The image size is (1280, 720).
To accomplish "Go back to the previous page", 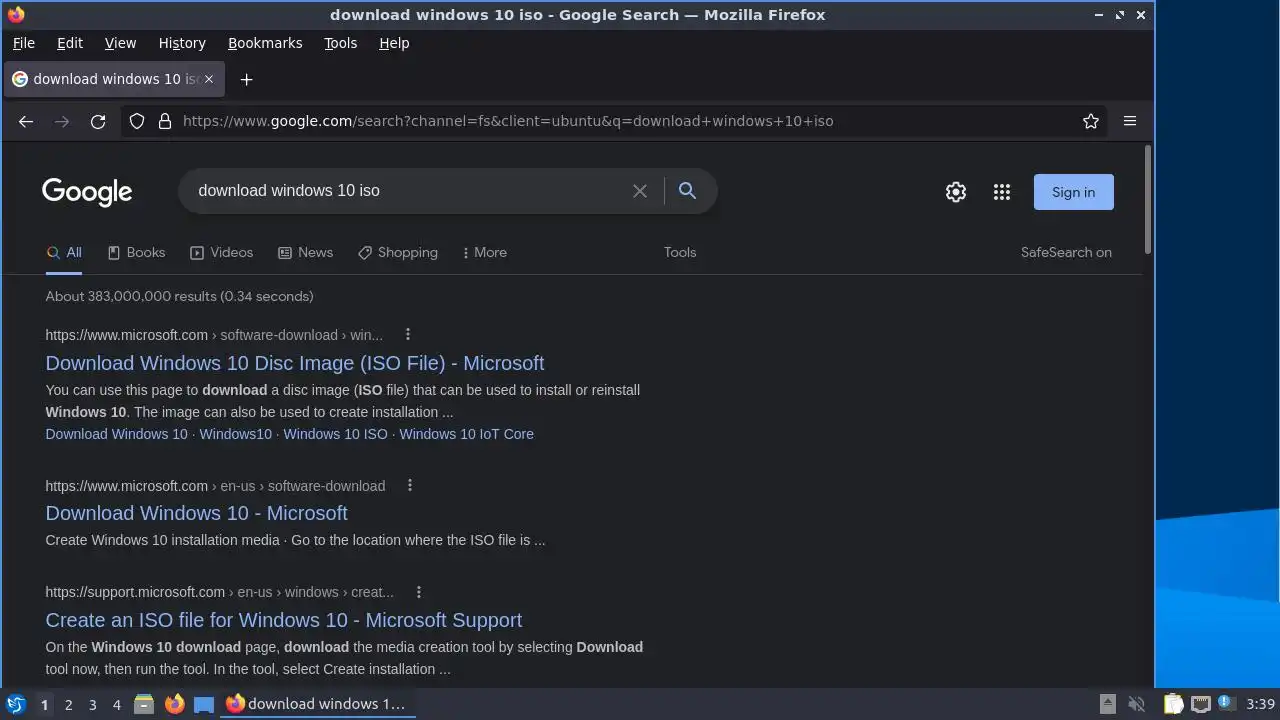I will point(26,121).
